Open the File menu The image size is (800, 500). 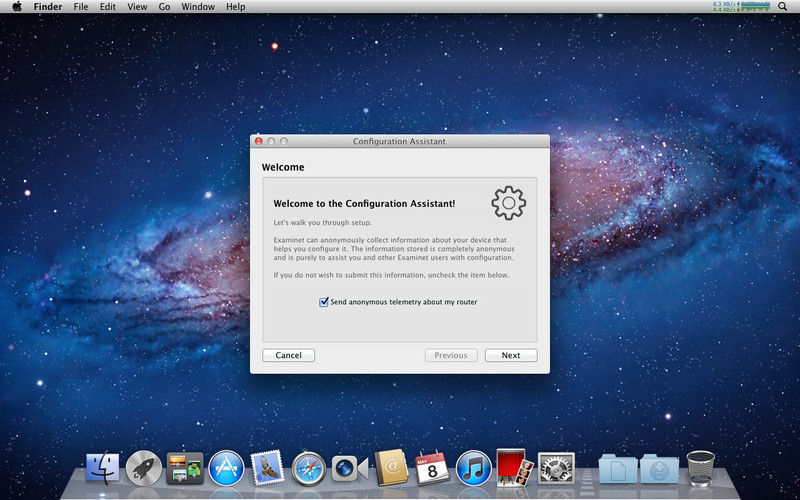[x=80, y=7]
